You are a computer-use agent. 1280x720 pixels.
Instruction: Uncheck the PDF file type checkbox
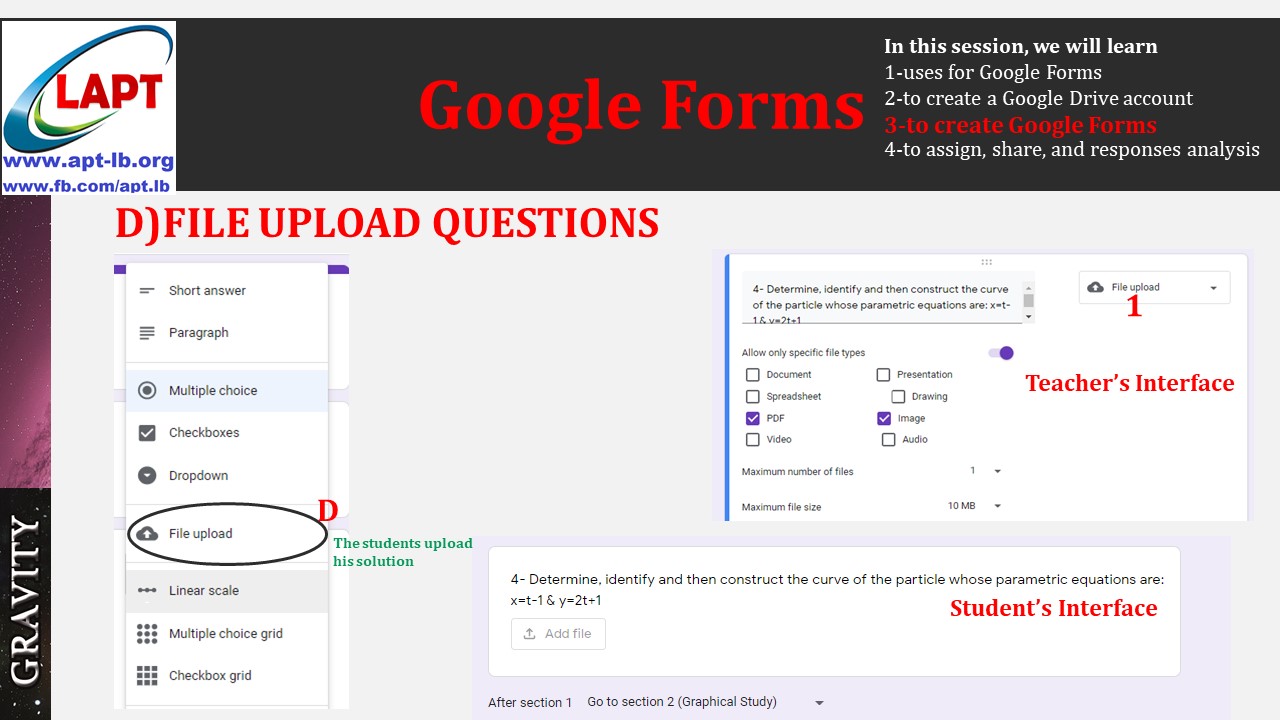[753, 418]
